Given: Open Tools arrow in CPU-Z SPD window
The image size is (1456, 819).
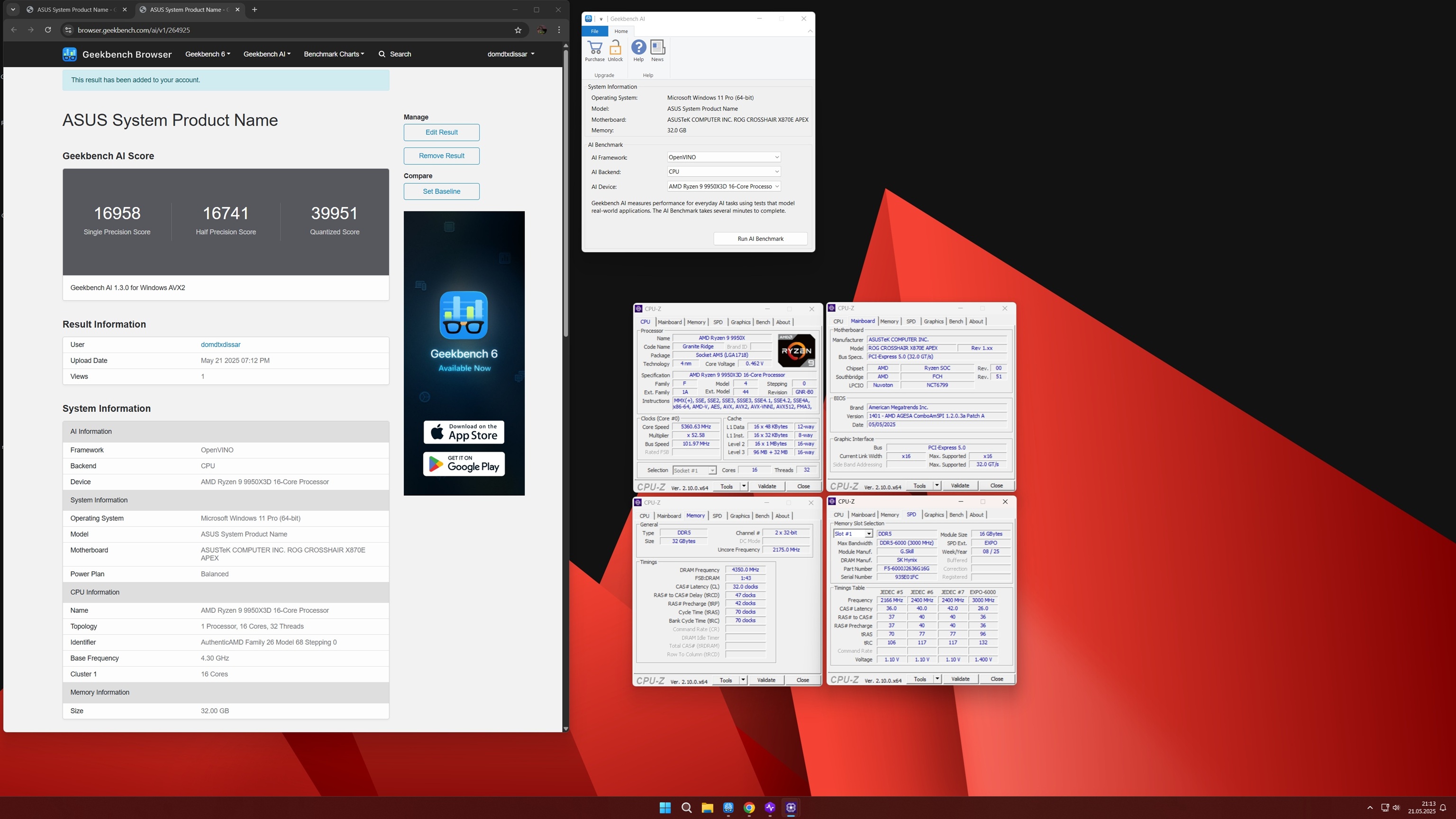Looking at the screenshot, I should tap(937, 679).
